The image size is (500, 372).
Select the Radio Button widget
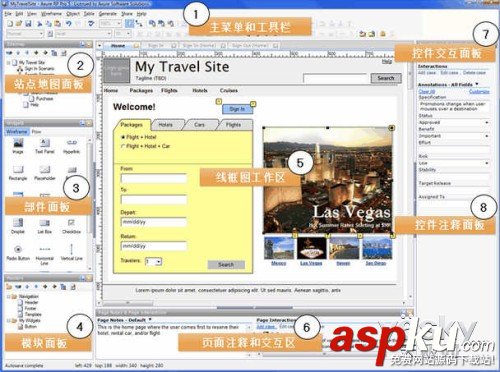coord(18,253)
